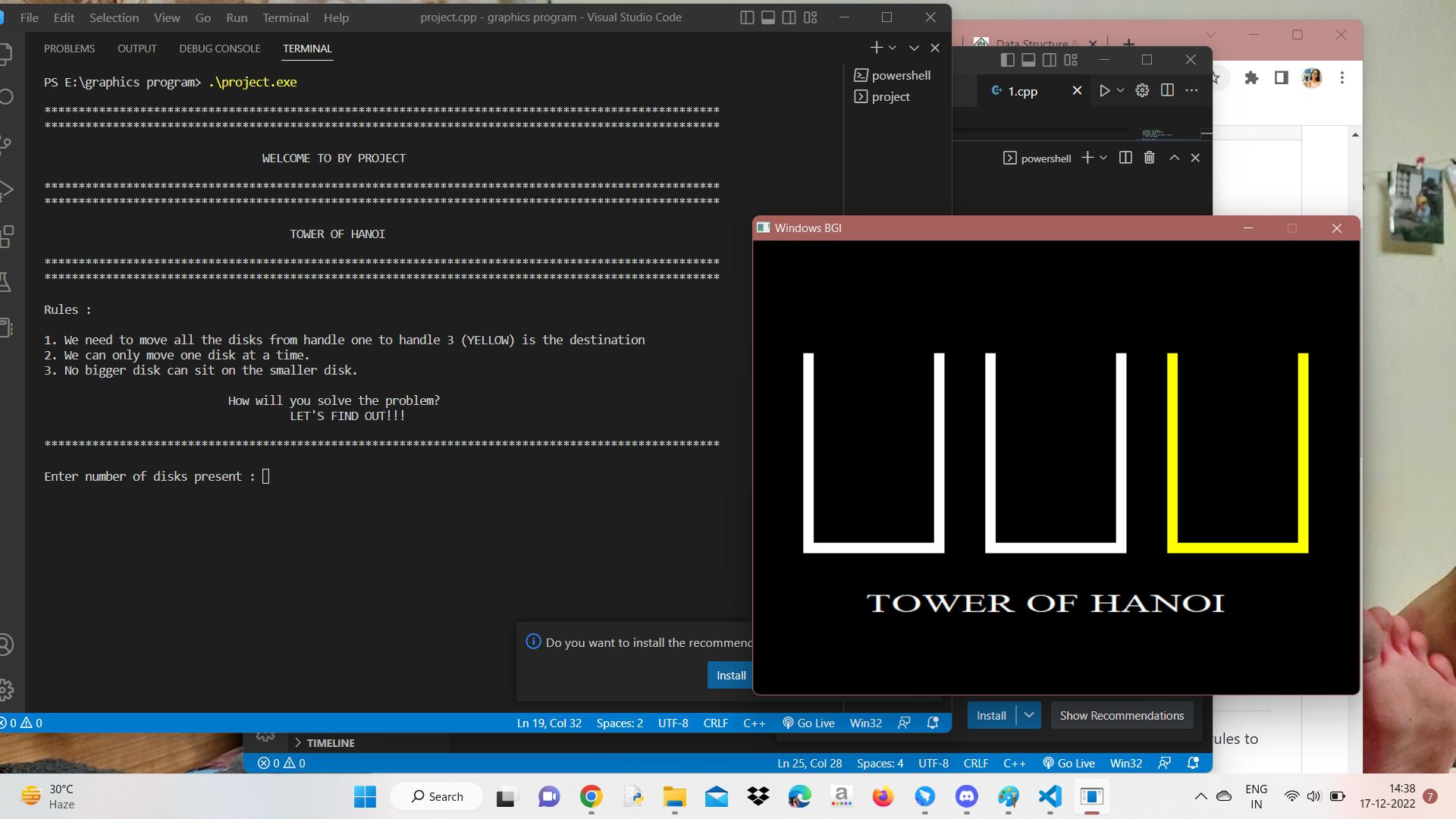Toggle the secondary side bar
The width and height of the screenshot is (1456, 819).
point(789,17)
